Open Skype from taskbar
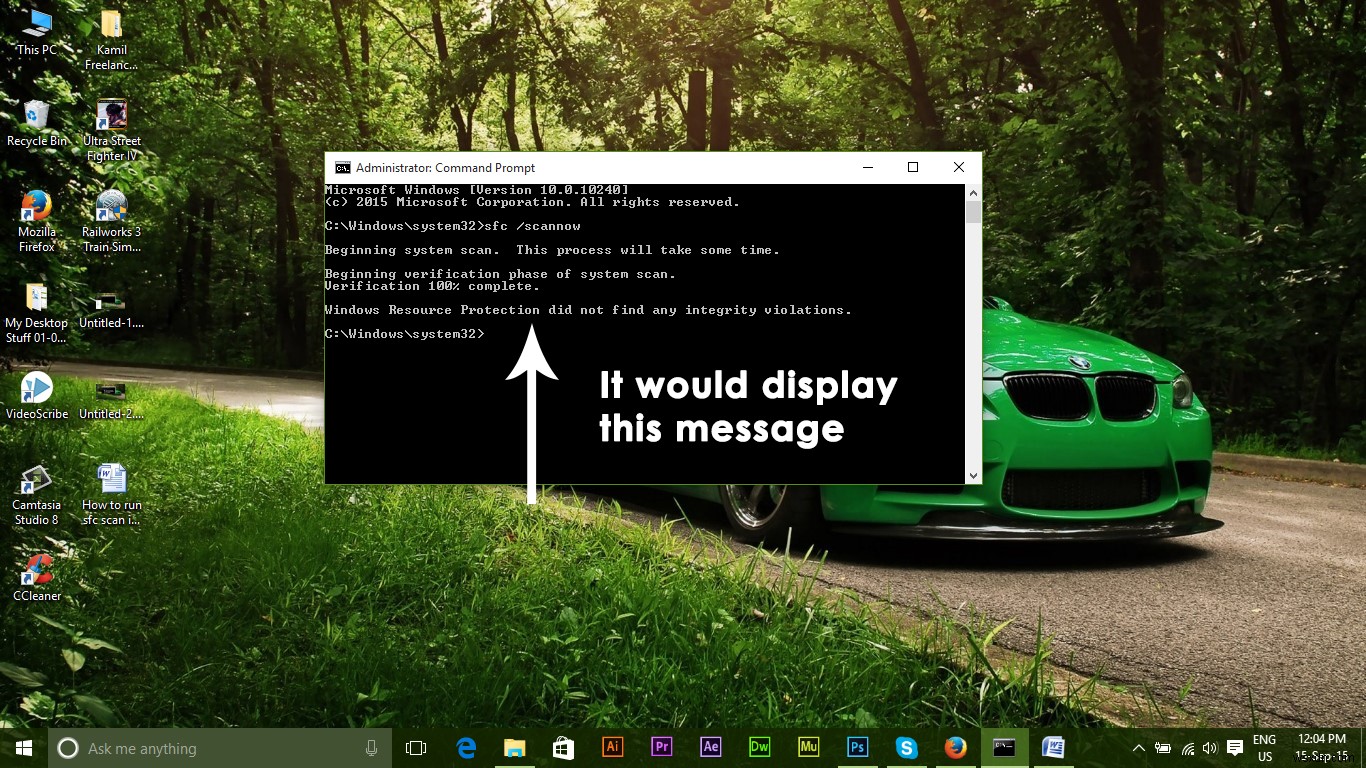Image resolution: width=1366 pixels, height=768 pixels. (906, 748)
